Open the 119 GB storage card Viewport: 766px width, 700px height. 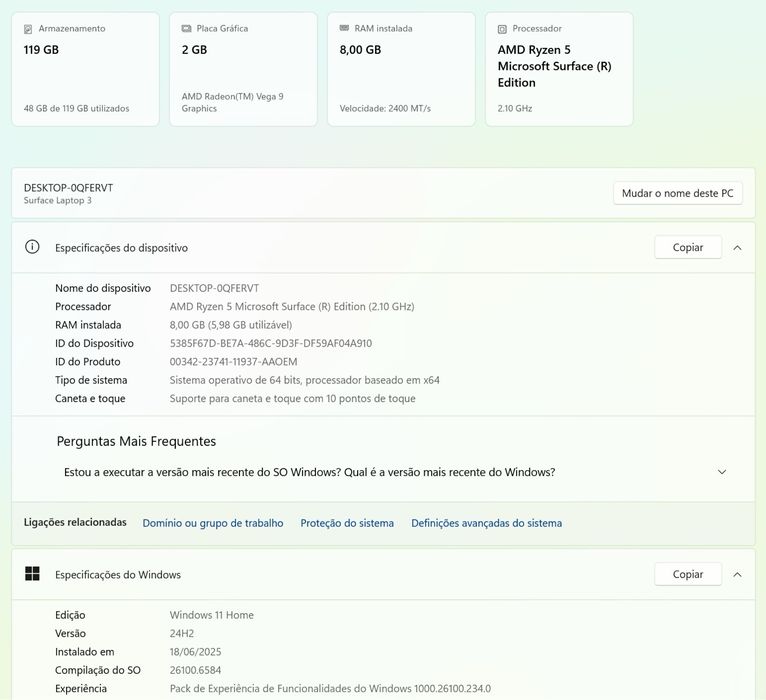pyautogui.click(x=85, y=70)
